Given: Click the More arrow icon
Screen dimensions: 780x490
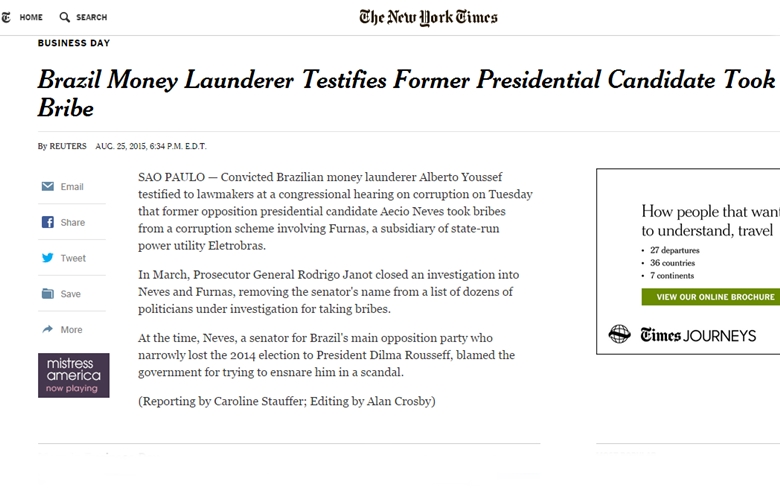Looking at the screenshot, I should pos(47,329).
